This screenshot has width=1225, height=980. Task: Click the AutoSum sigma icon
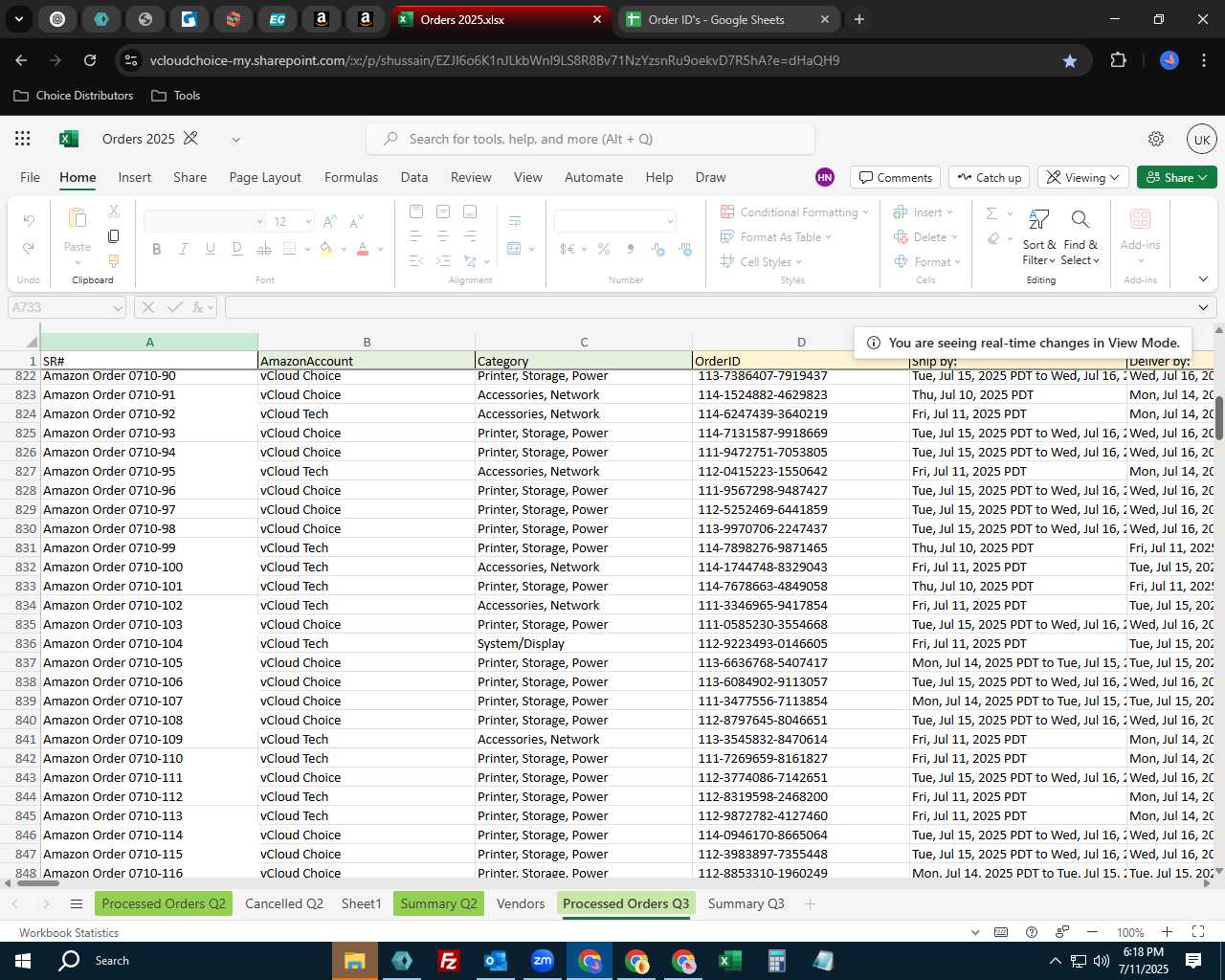point(992,213)
